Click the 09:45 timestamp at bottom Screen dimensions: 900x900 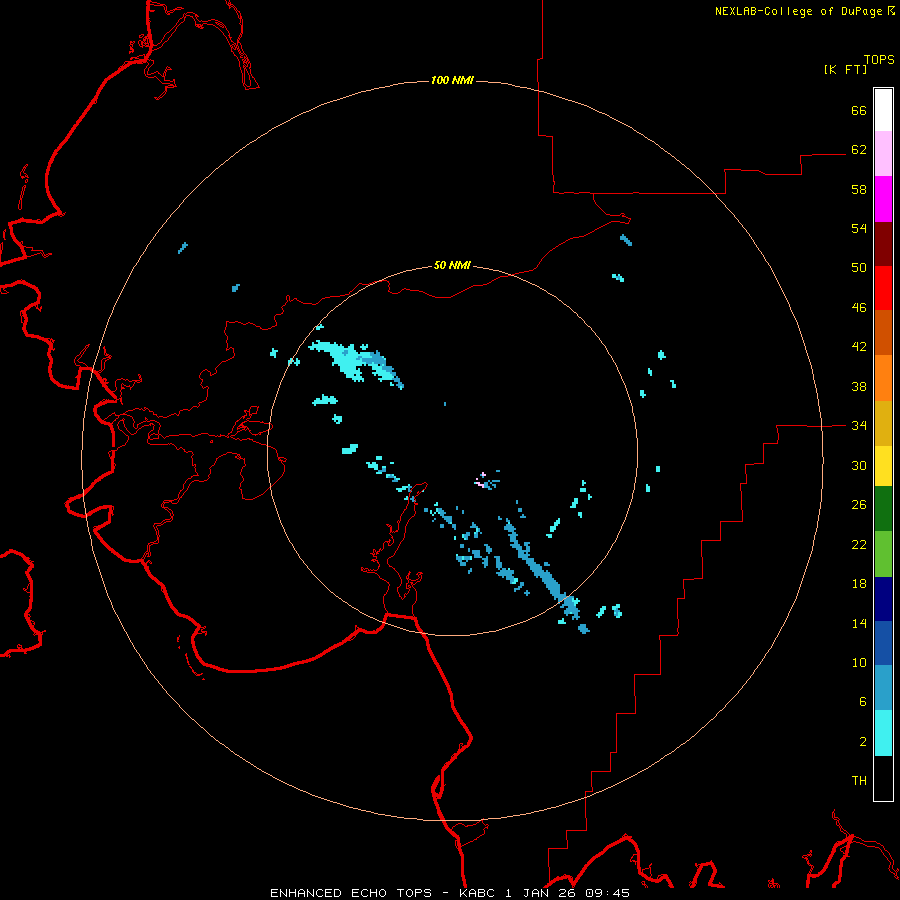(x=608, y=893)
